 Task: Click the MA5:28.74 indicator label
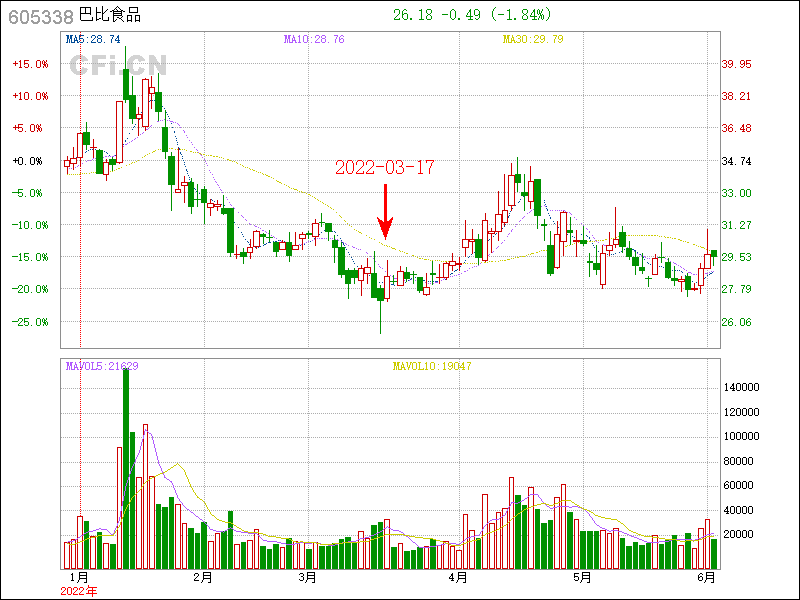(x=93, y=39)
